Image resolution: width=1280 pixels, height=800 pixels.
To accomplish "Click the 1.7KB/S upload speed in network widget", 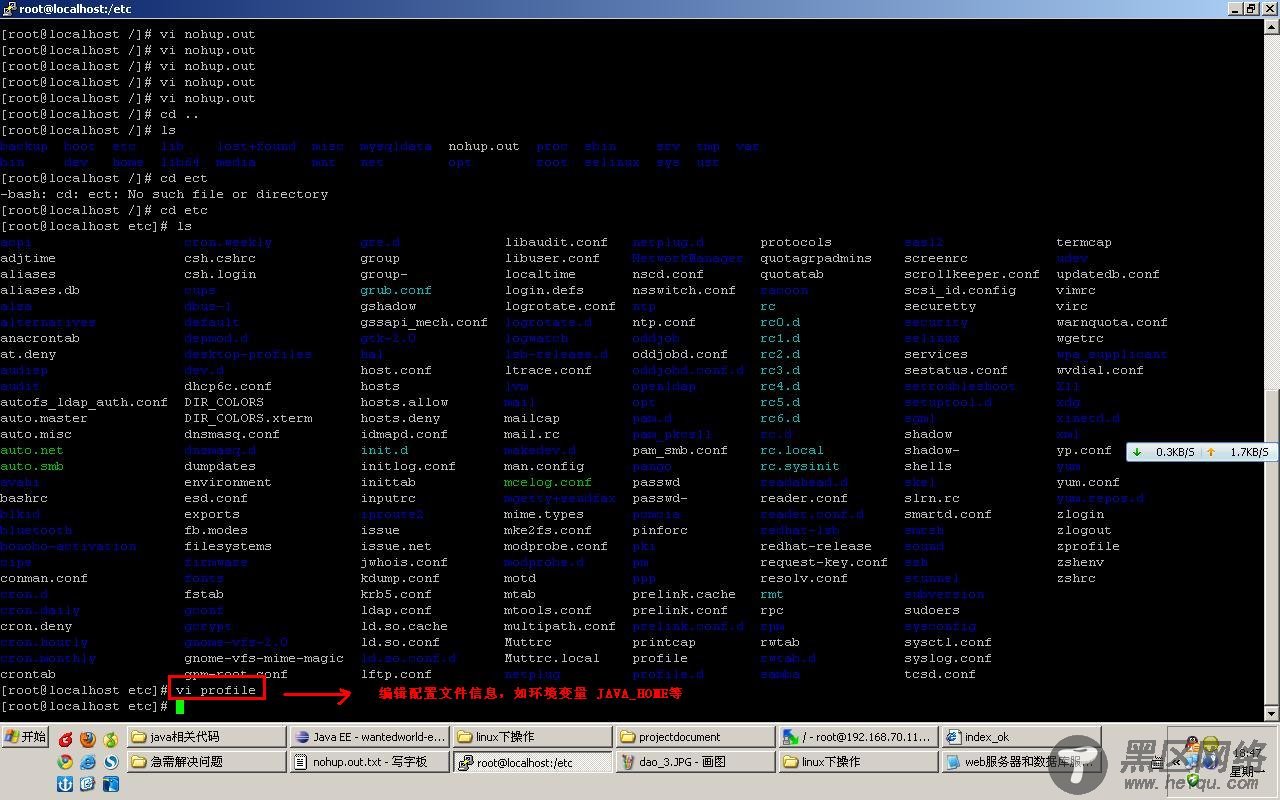I will pyautogui.click(x=1249, y=452).
